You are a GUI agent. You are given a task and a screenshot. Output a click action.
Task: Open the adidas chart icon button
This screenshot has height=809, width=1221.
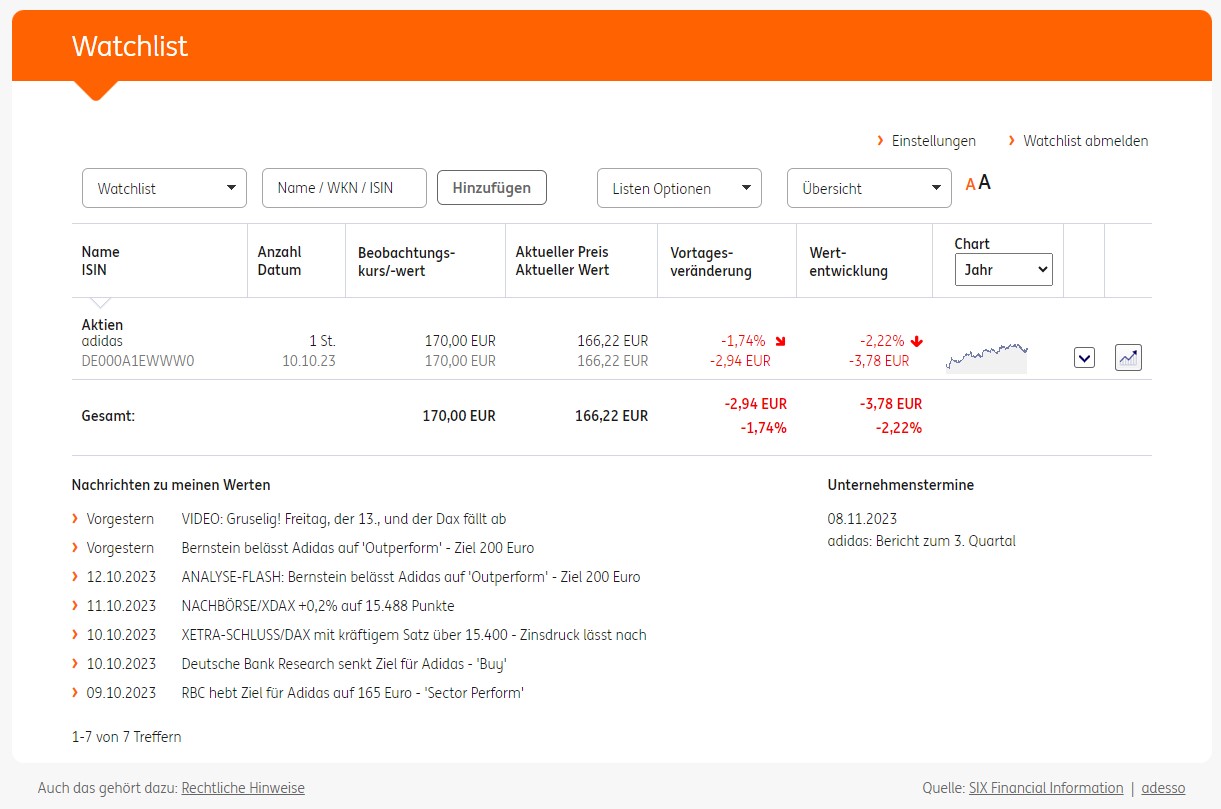(1128, 357)
